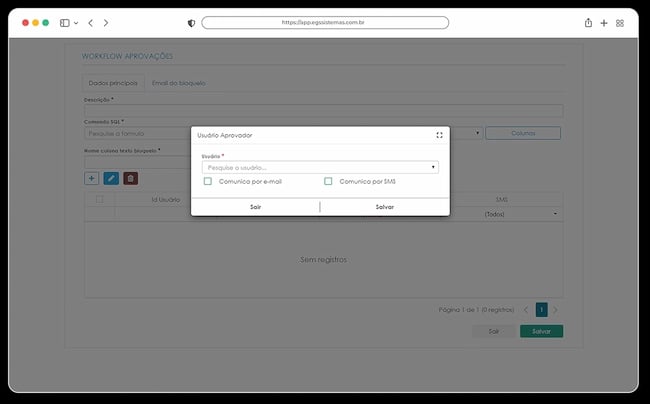Expand the sidebar menu chevron in browser toolbar

point(76,23)
